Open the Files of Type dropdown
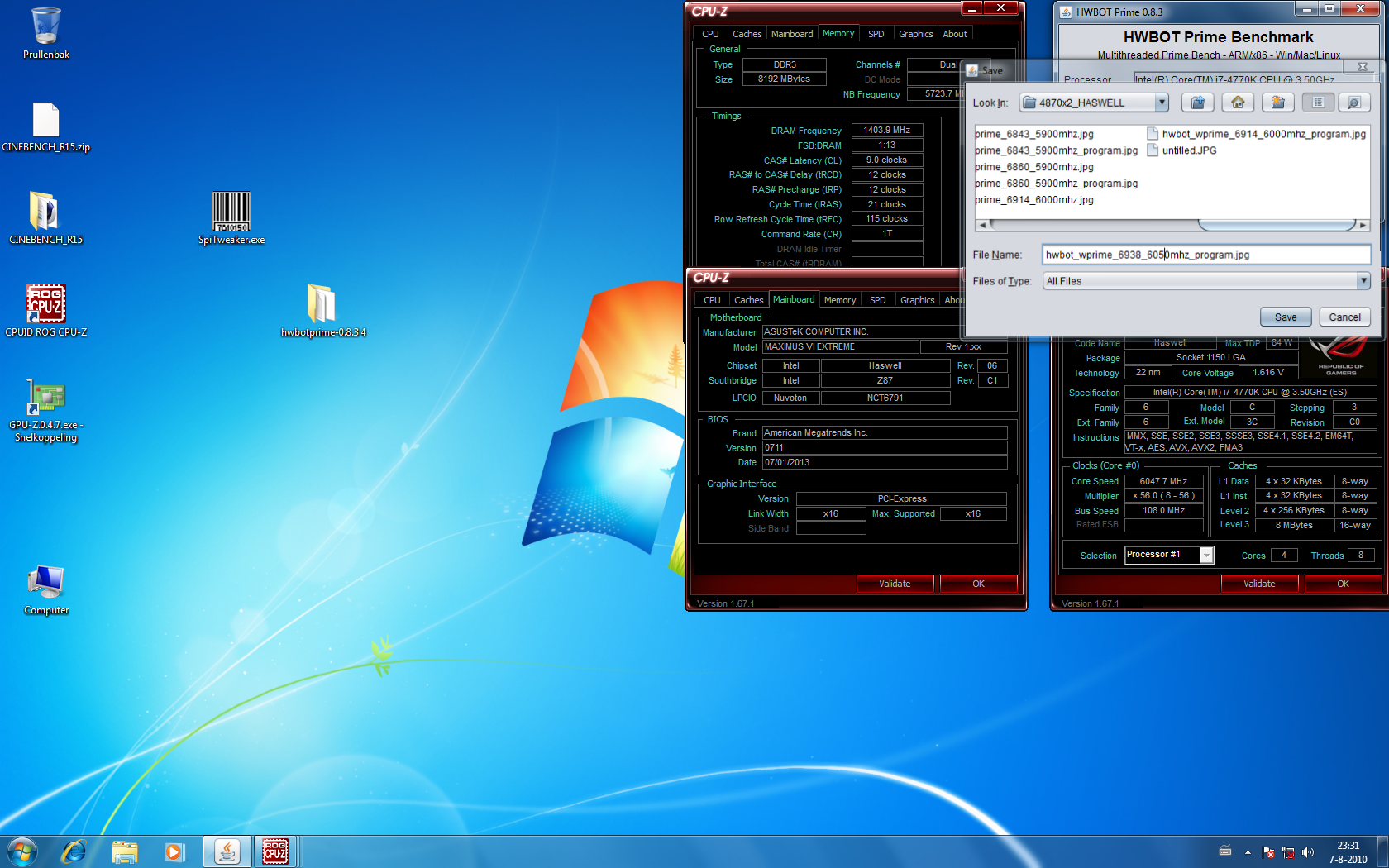This screenshot has height=868, width=1389. pos(1363,281)
